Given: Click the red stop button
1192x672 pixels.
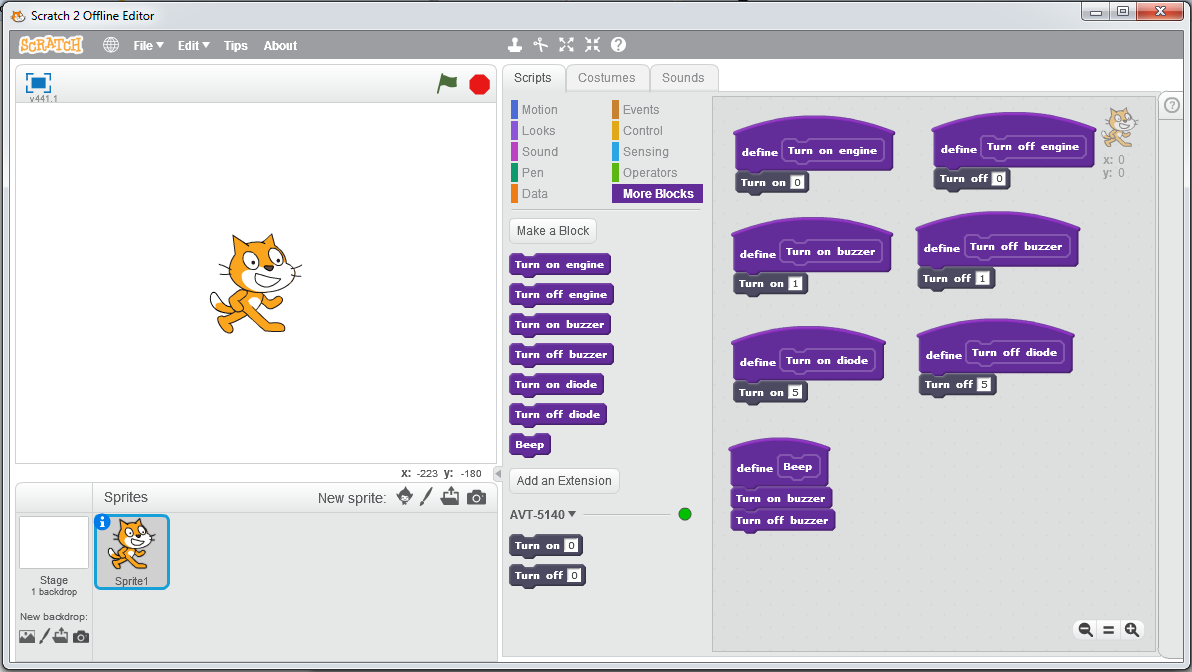Looking at the screenshot, I should (480, 84).
